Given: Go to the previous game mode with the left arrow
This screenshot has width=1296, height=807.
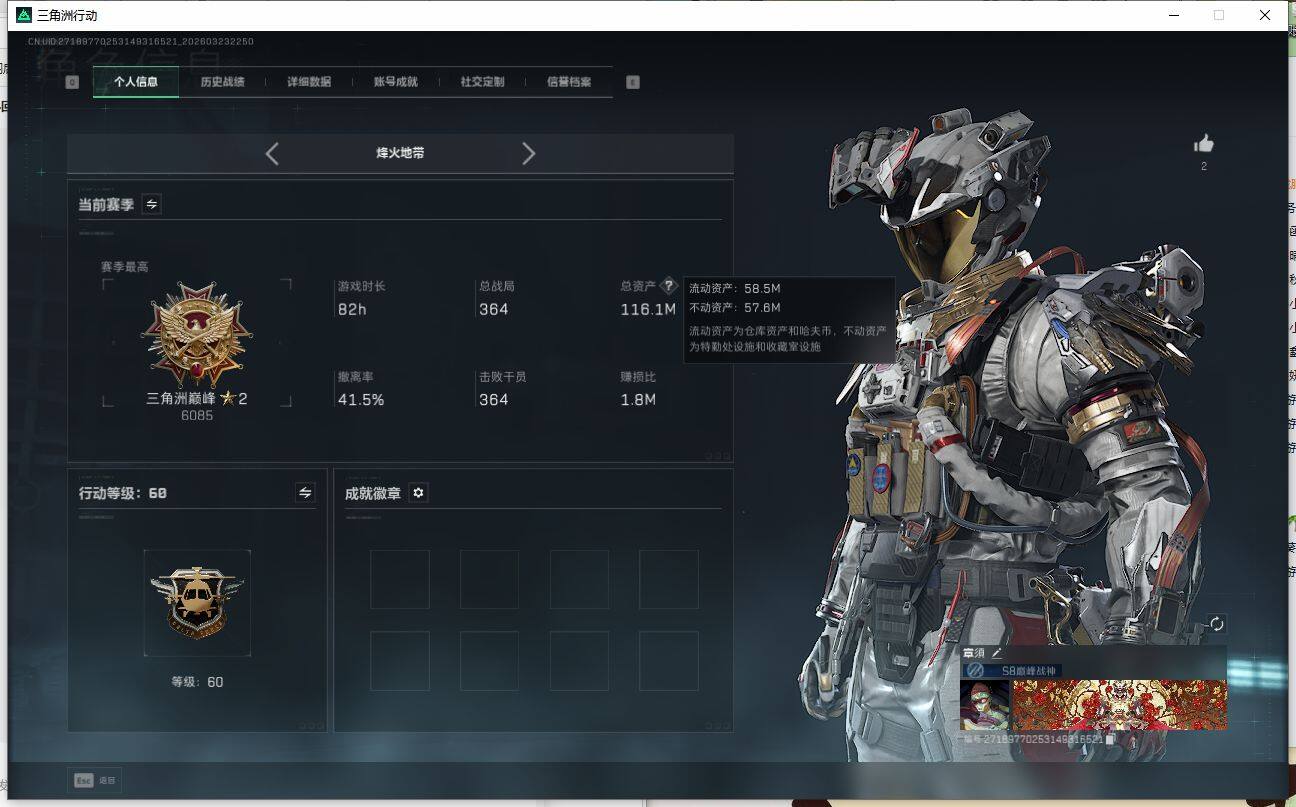Looking at the screenshot, I should [272, 153].
